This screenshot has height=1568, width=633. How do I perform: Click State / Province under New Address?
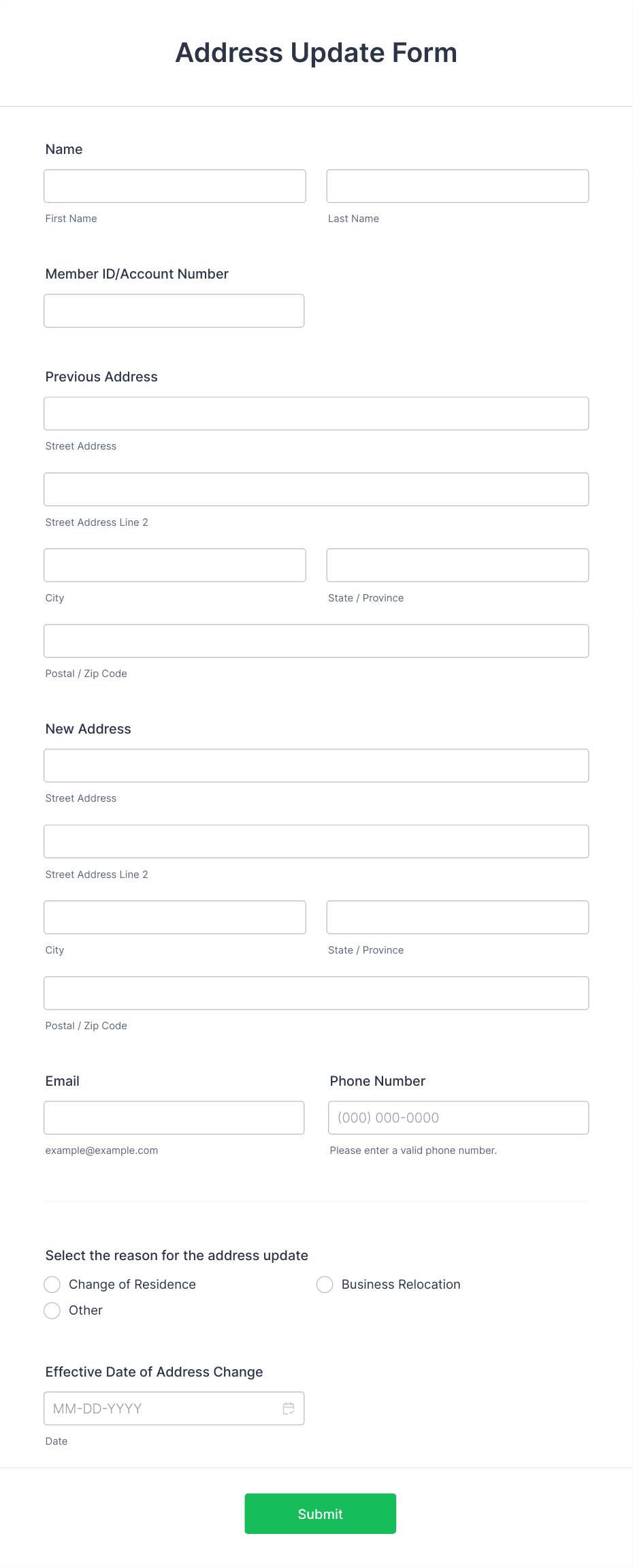point(457,917)
